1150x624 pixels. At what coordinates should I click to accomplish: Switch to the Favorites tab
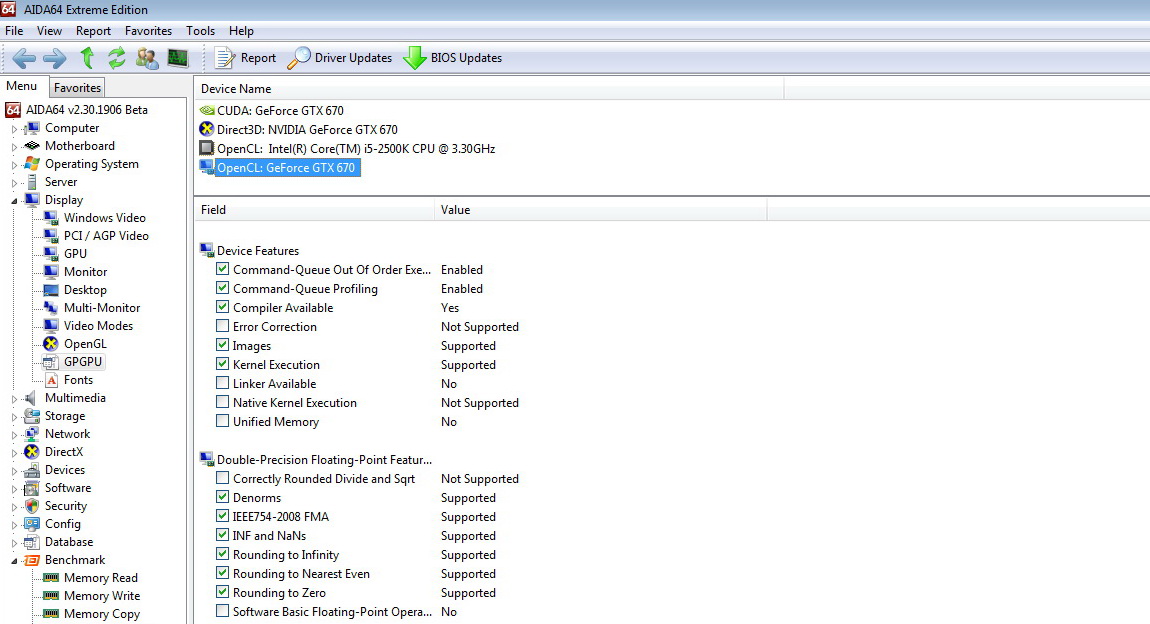tap(77, 87)
